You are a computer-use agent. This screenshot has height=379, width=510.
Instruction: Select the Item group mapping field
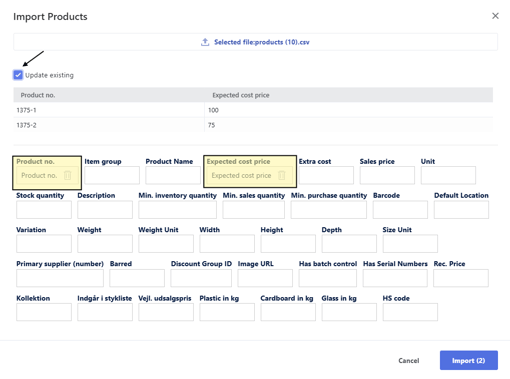112,175
